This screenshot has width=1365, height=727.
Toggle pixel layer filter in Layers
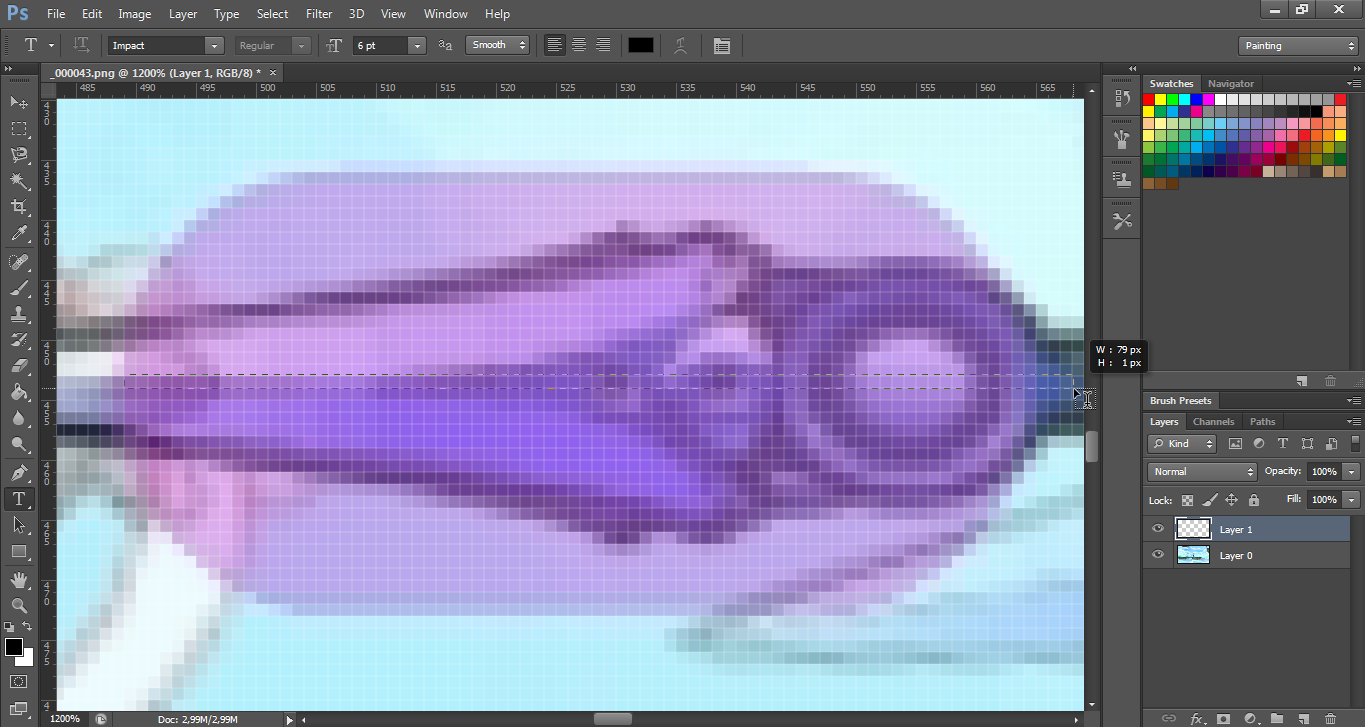pyautogui.click(x=1235, y=443)
